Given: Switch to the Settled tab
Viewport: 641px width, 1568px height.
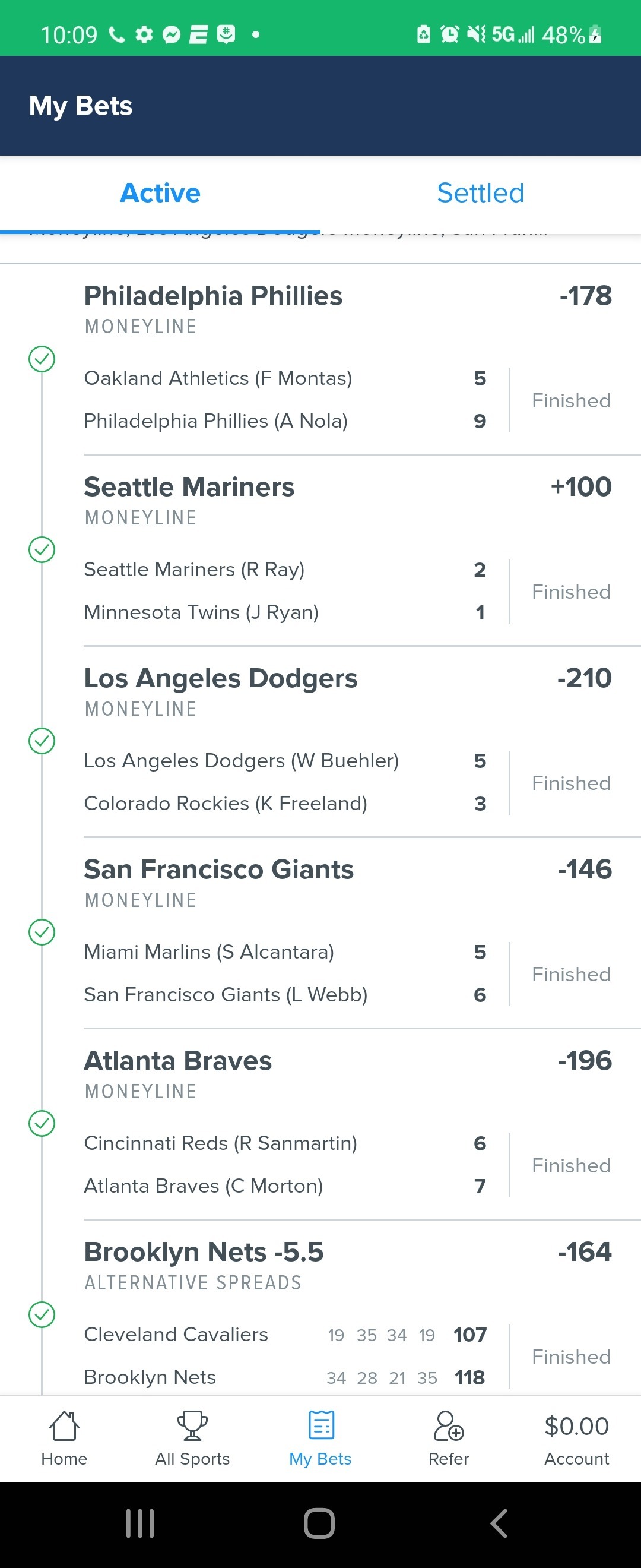Looking at the screenshot, I should point(480,193).
